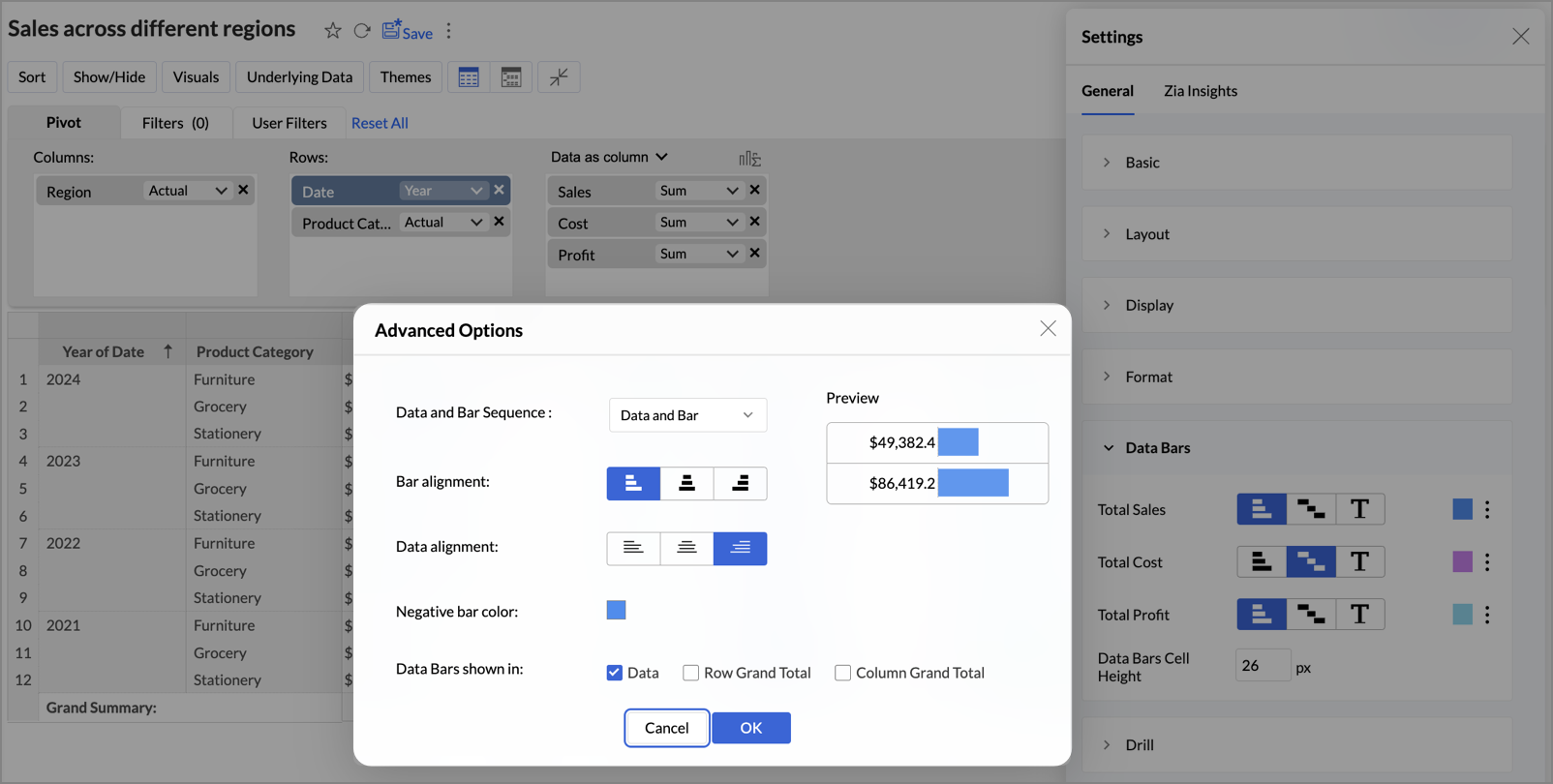Expand the Format settings section

[1148, 377]
